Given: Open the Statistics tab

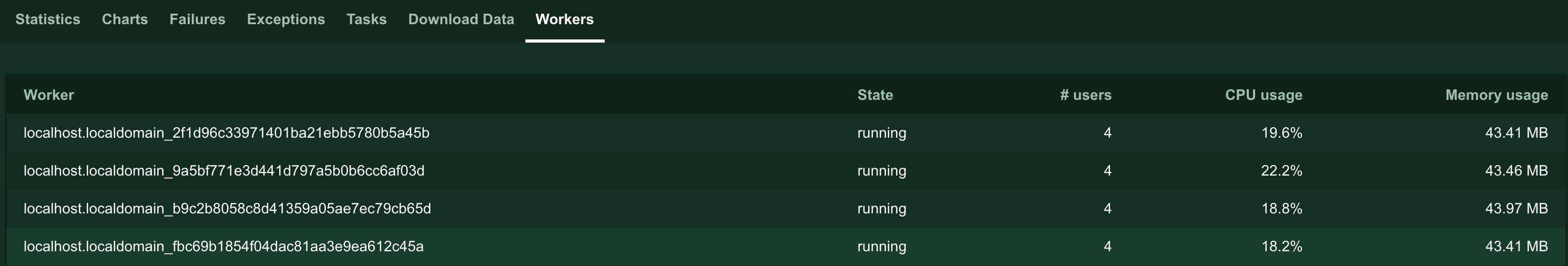Looking at the screenshot, I should [x=47, y=19].
